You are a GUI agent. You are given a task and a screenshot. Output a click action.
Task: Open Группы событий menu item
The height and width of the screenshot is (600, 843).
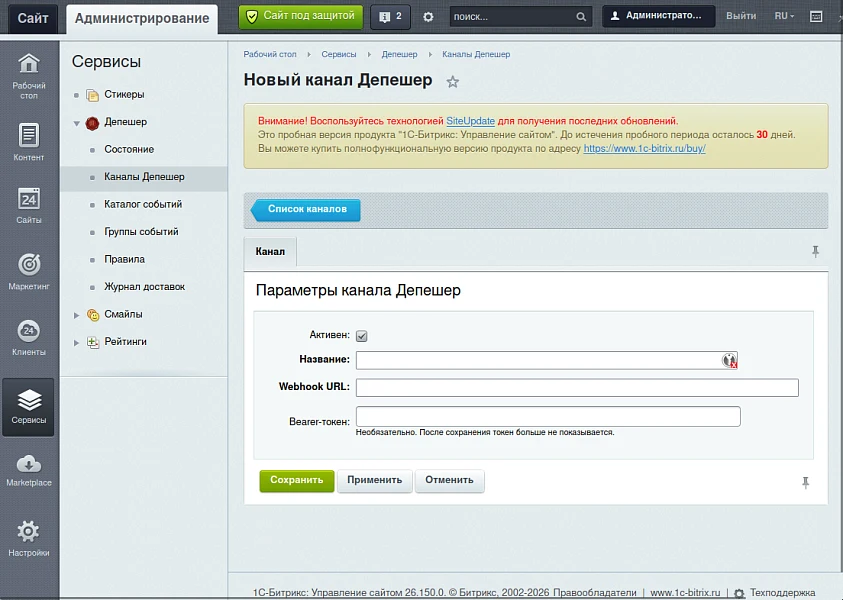(141, 232)
